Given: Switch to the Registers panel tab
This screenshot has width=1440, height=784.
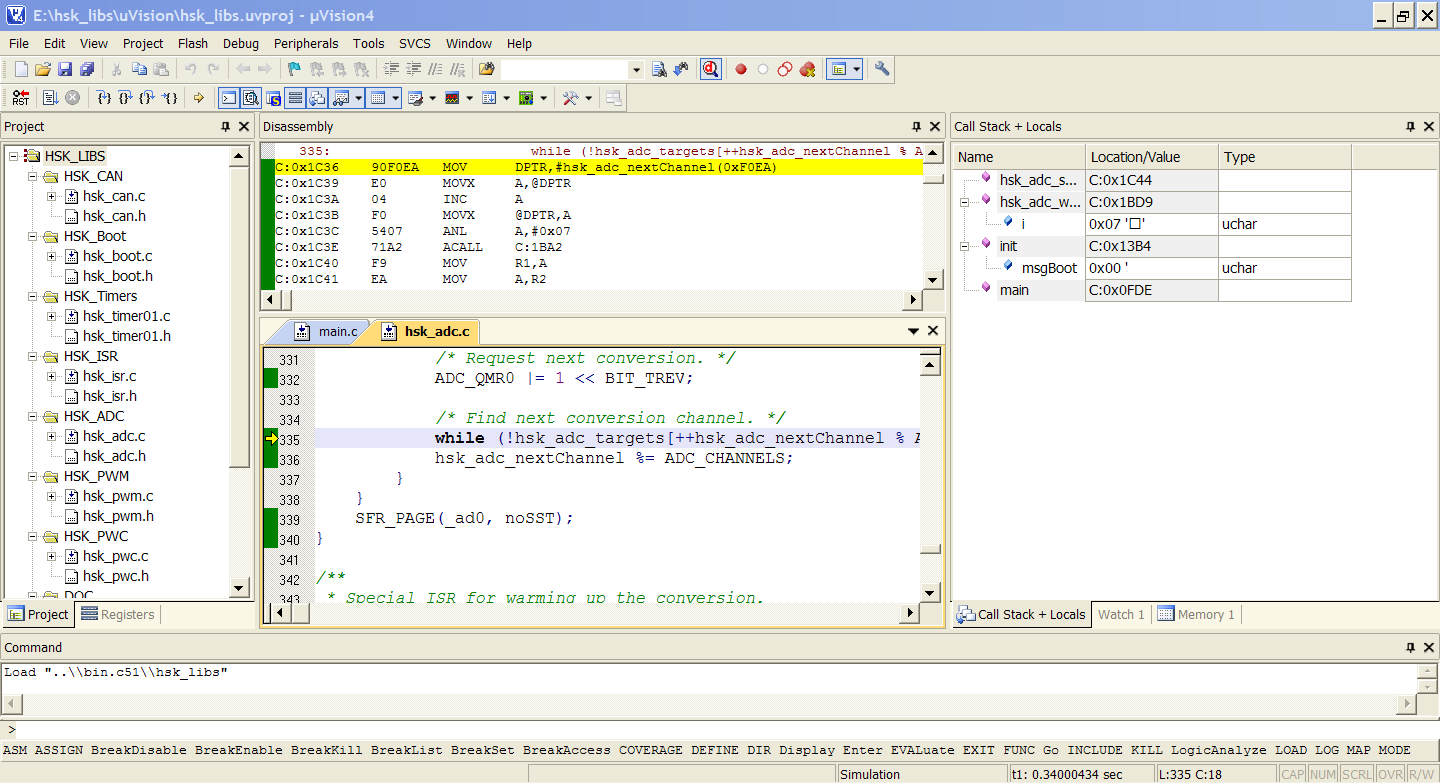Looking at the screenshot, I should 118,615.
